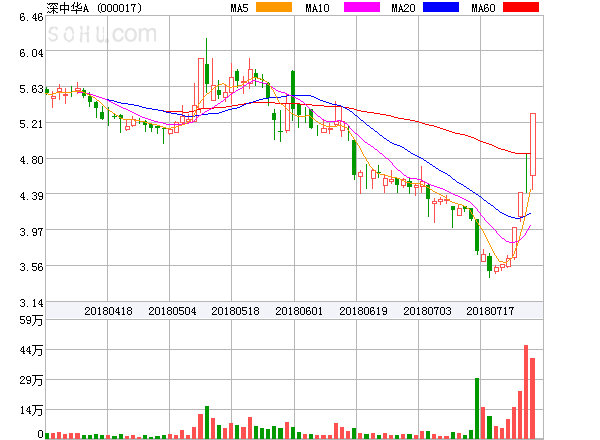Viewport: 600px width, 440px height.
Task: Click the 20180703 date label
Action: coord(427,311)
